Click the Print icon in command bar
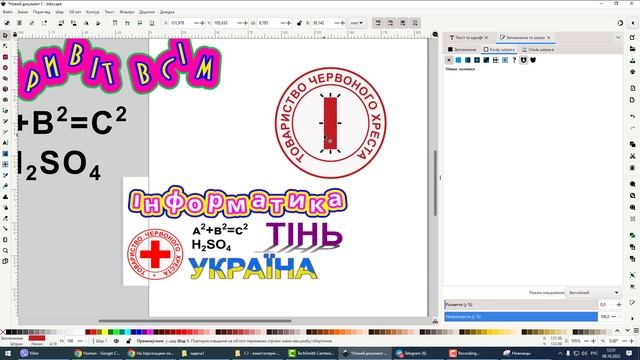 [632, 72]
